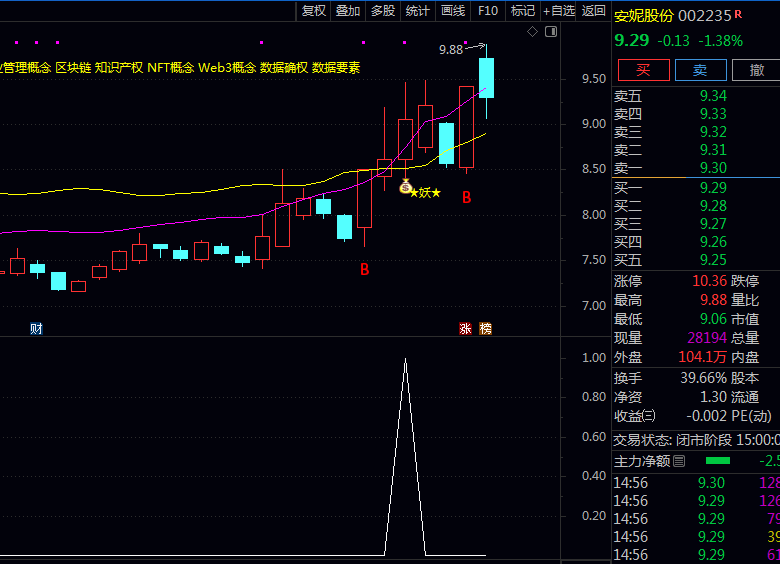Click the money bag icon on chart

click(x=405, y=187)
